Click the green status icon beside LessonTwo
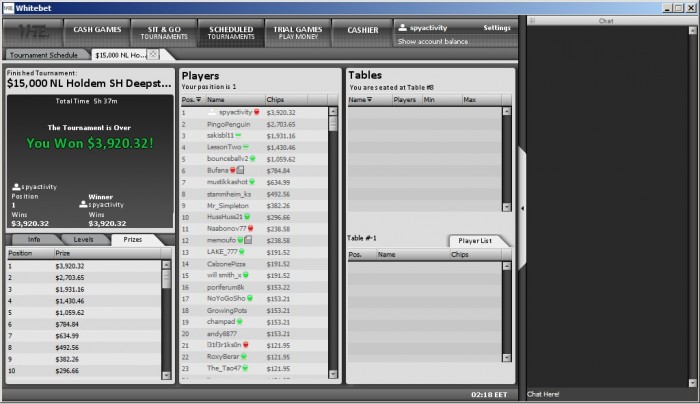Image resolution: width=700 pixels, height=404 pixels. [x=246, y=147]
